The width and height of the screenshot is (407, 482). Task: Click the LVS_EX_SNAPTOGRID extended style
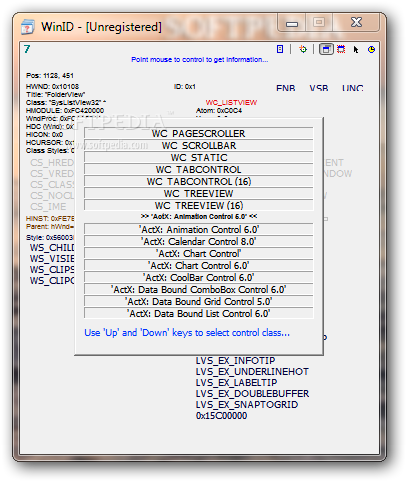[x=247, y=405]
